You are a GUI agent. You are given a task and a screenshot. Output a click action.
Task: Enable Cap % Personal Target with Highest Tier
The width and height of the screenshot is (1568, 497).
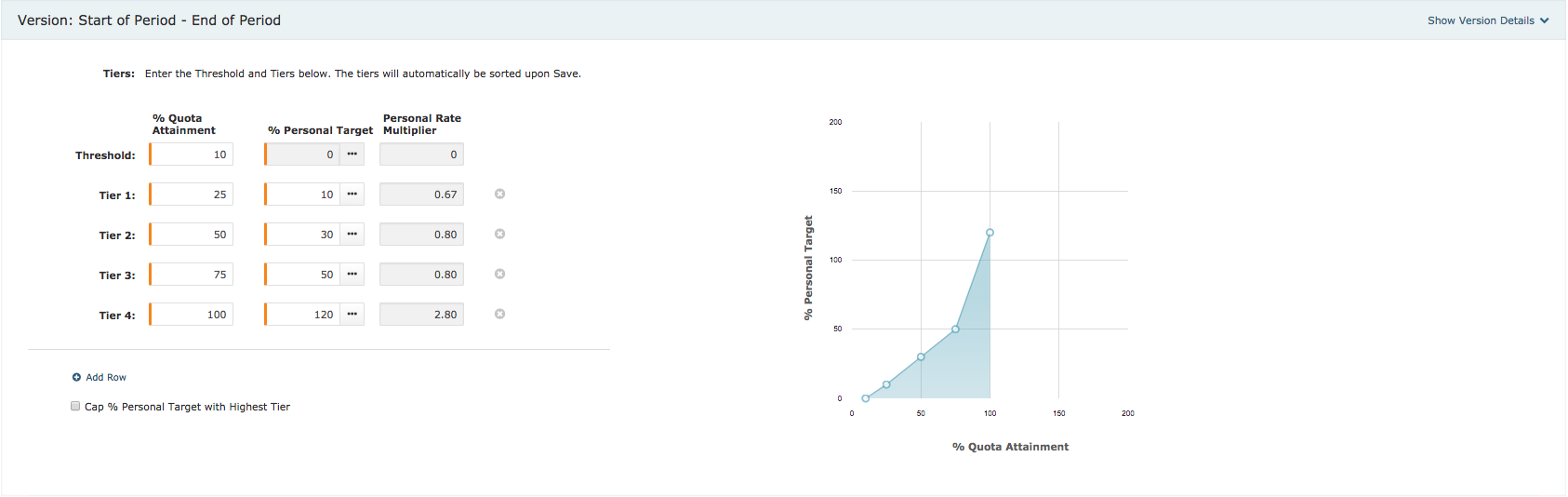coord(75,407)
